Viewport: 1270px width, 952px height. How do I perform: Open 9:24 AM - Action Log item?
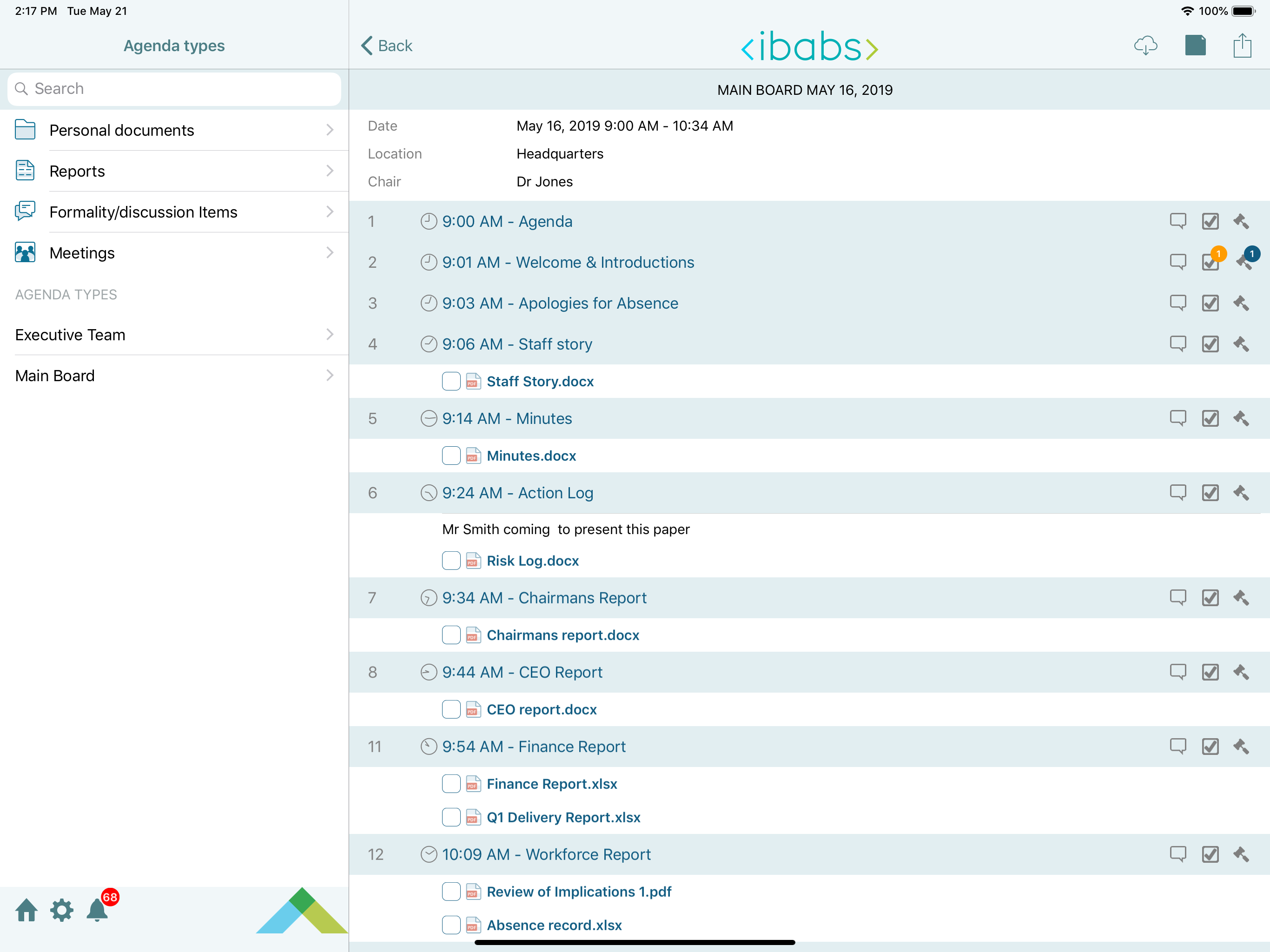pos(517,493)
